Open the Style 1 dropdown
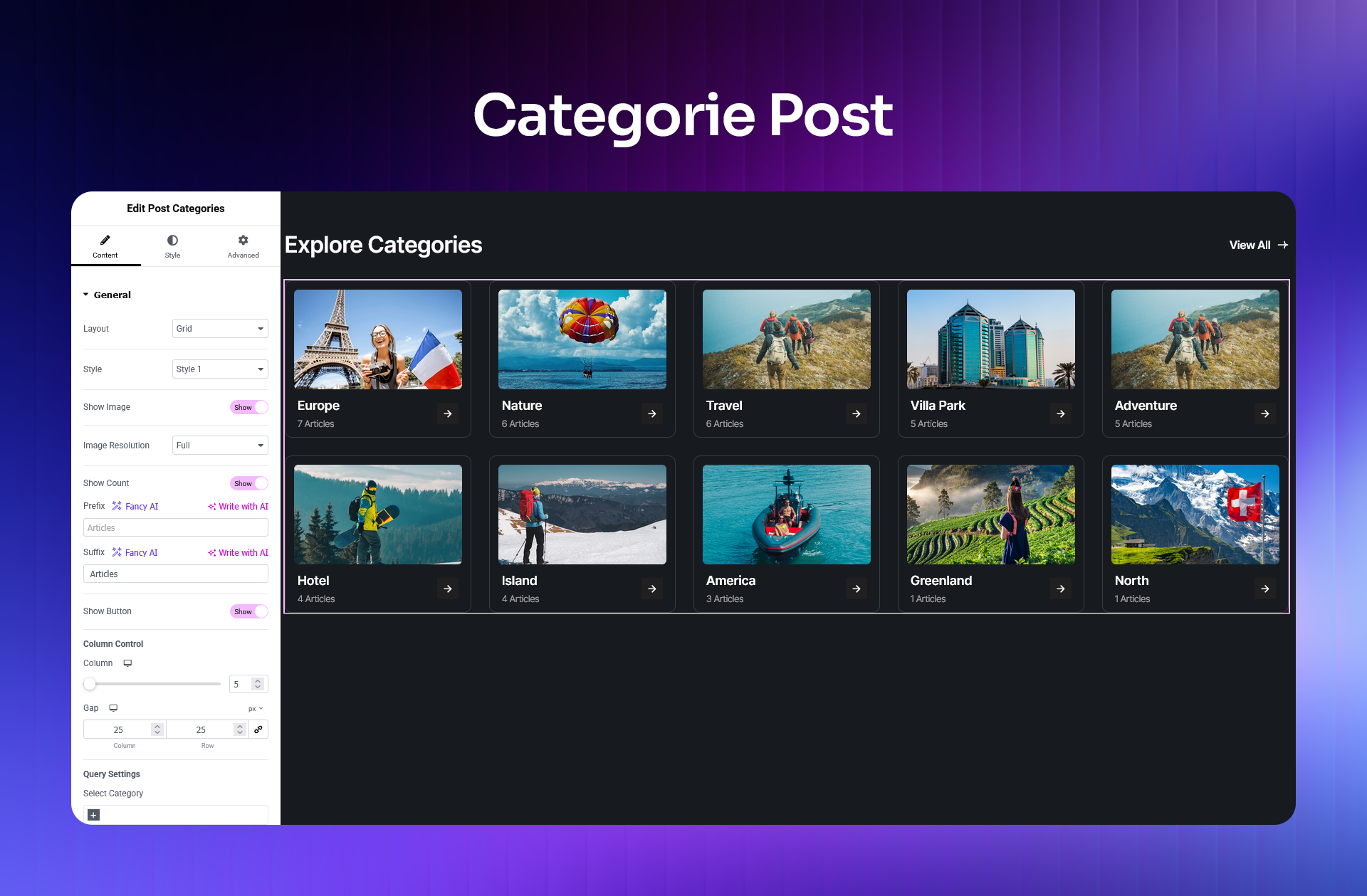This screenshot has width=1367, height=896. click(x=220, y=369)
